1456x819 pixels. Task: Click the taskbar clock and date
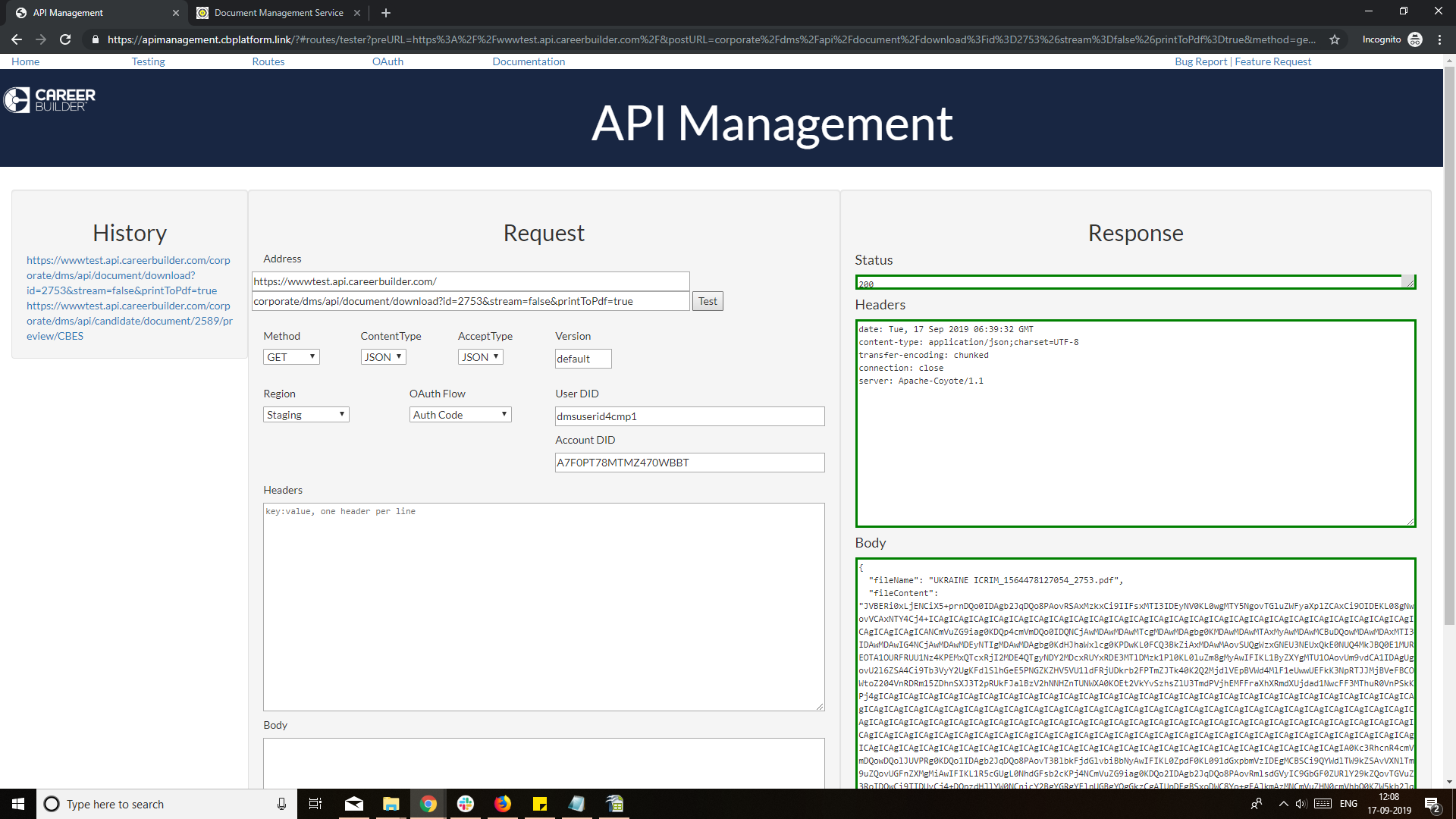point(1389,804)
